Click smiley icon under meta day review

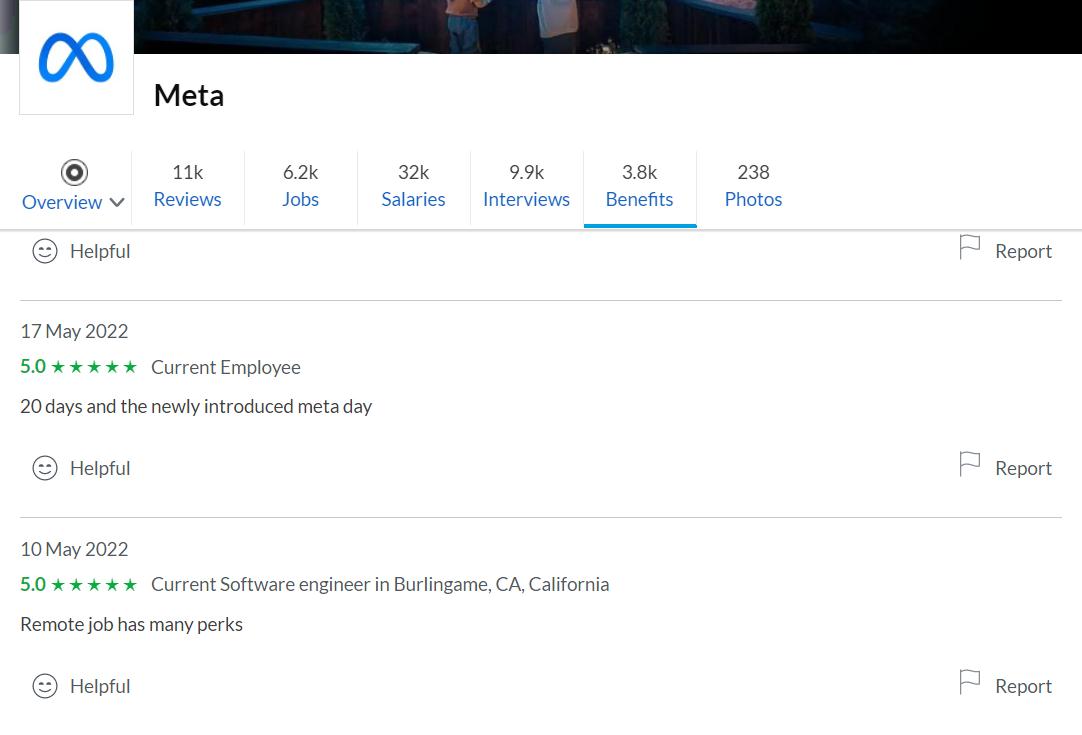tap(45, 468)
